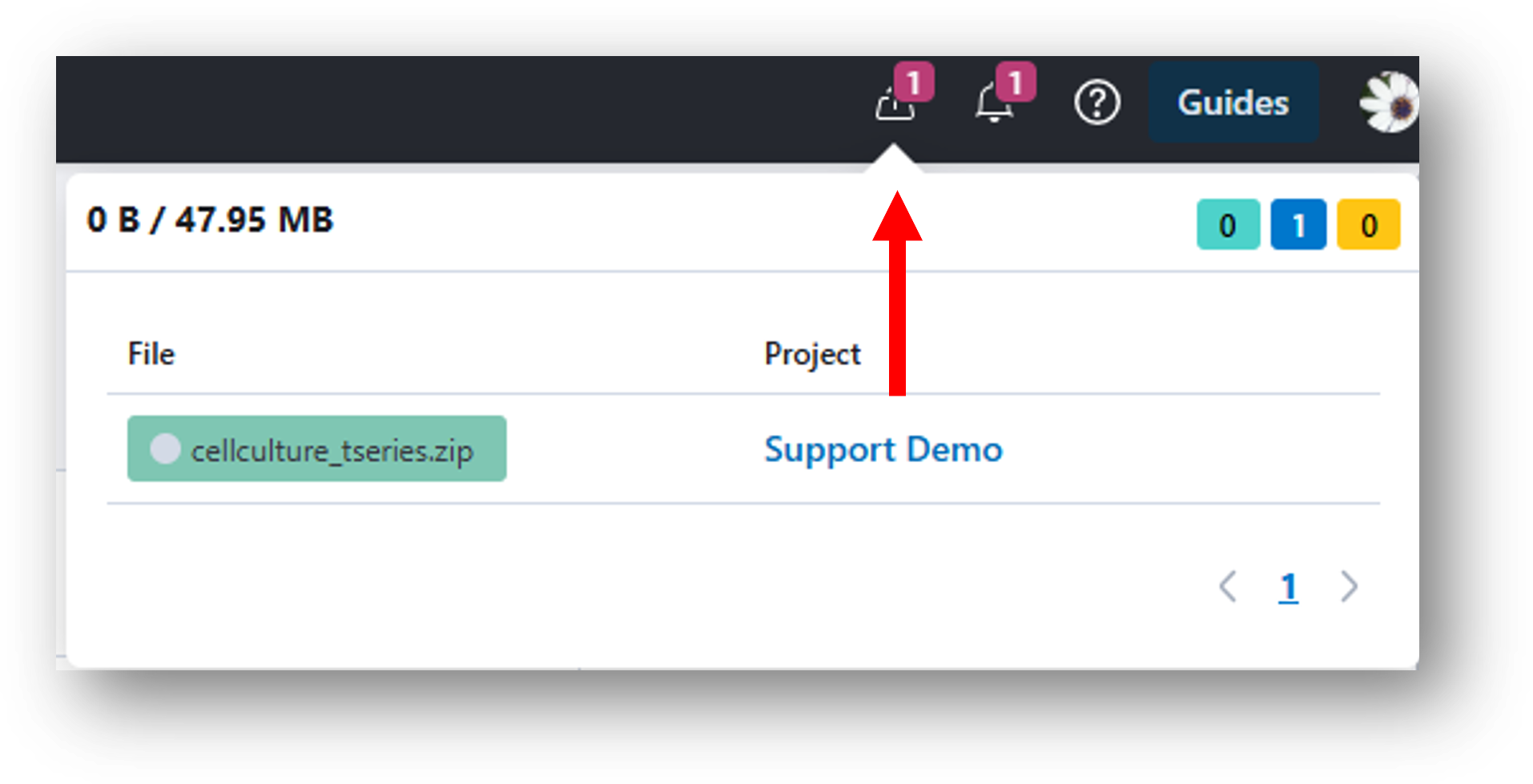Go to previous page with left chevron
This screenshot has width=1533, height=784.
(x=1228, y=586)
